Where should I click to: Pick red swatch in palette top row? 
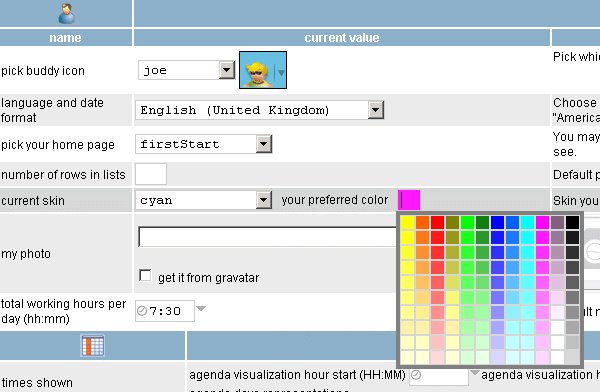coord(437,222)
